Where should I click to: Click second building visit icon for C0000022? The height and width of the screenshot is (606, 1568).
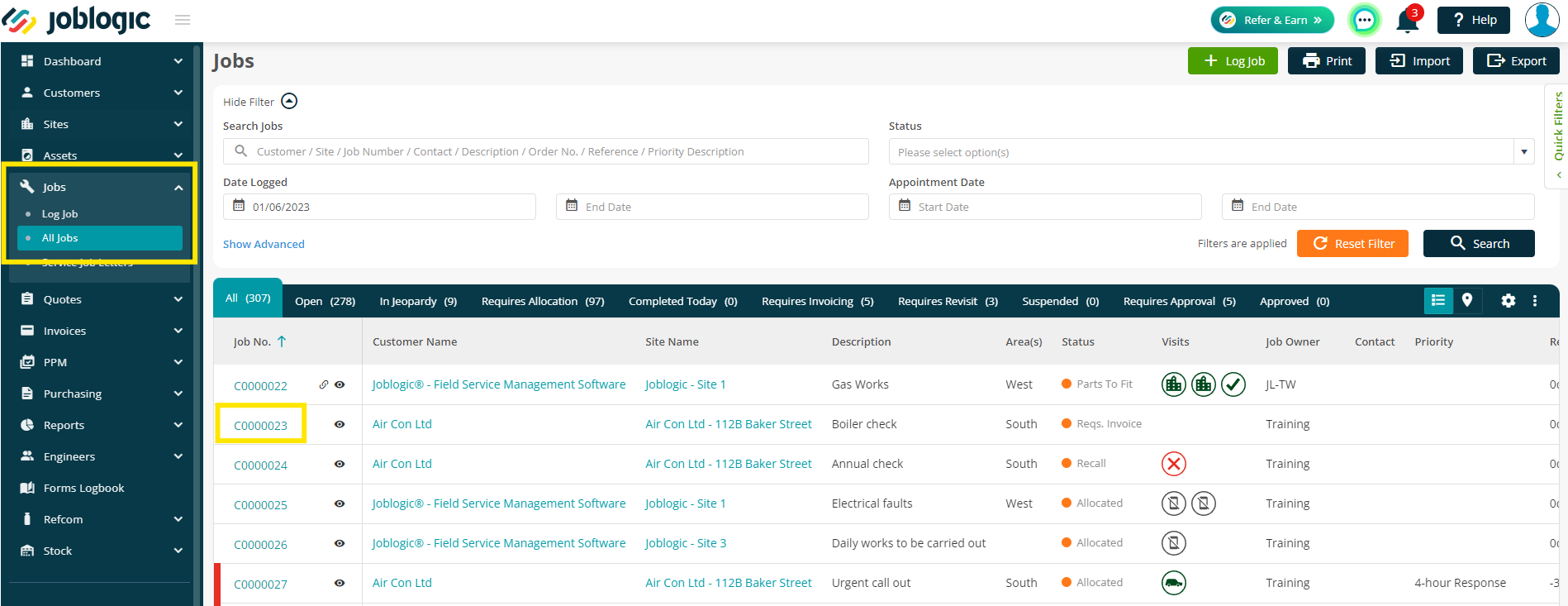[1204, 384]
